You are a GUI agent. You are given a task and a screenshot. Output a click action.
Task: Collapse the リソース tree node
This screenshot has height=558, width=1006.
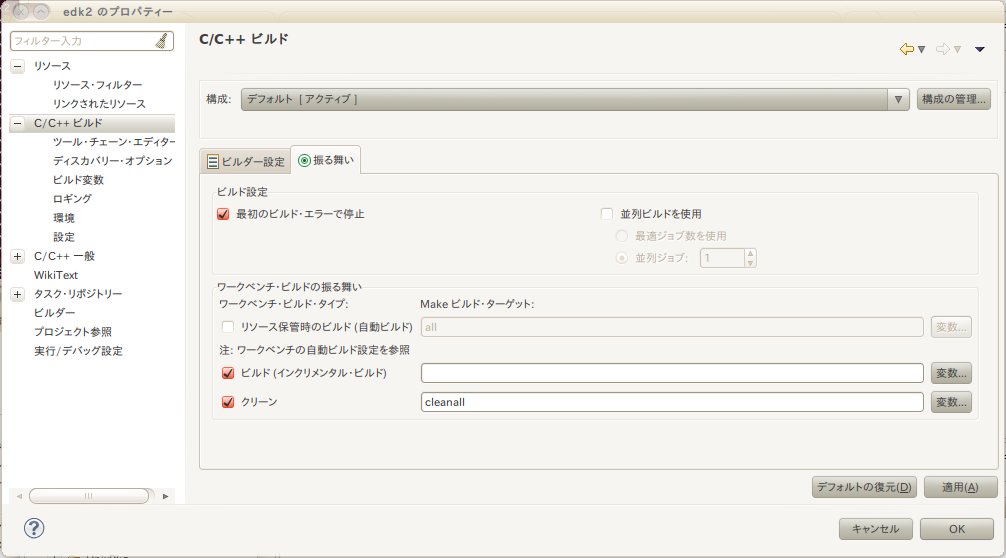pyautogui.click(x=18, y=66)
